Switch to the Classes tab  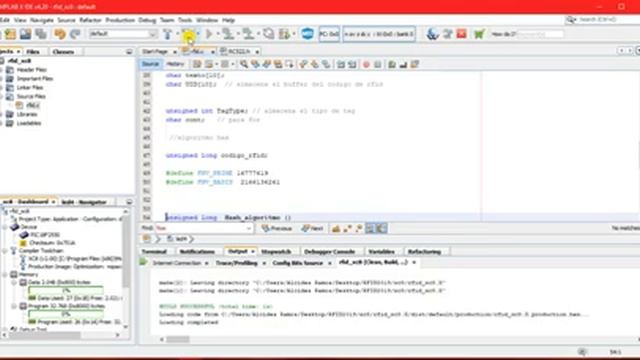coord(63,52)
